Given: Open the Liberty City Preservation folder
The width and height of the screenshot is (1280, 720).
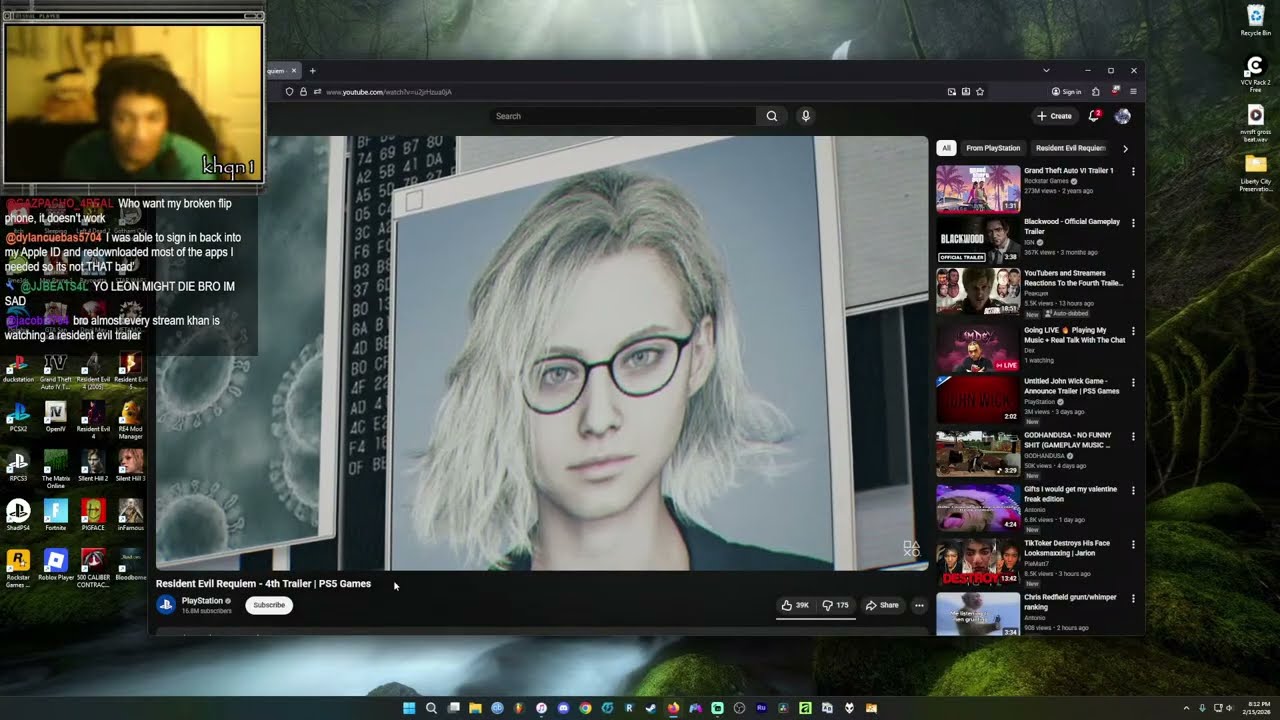Looking at the screenshot, I should tap(1255, 172).
